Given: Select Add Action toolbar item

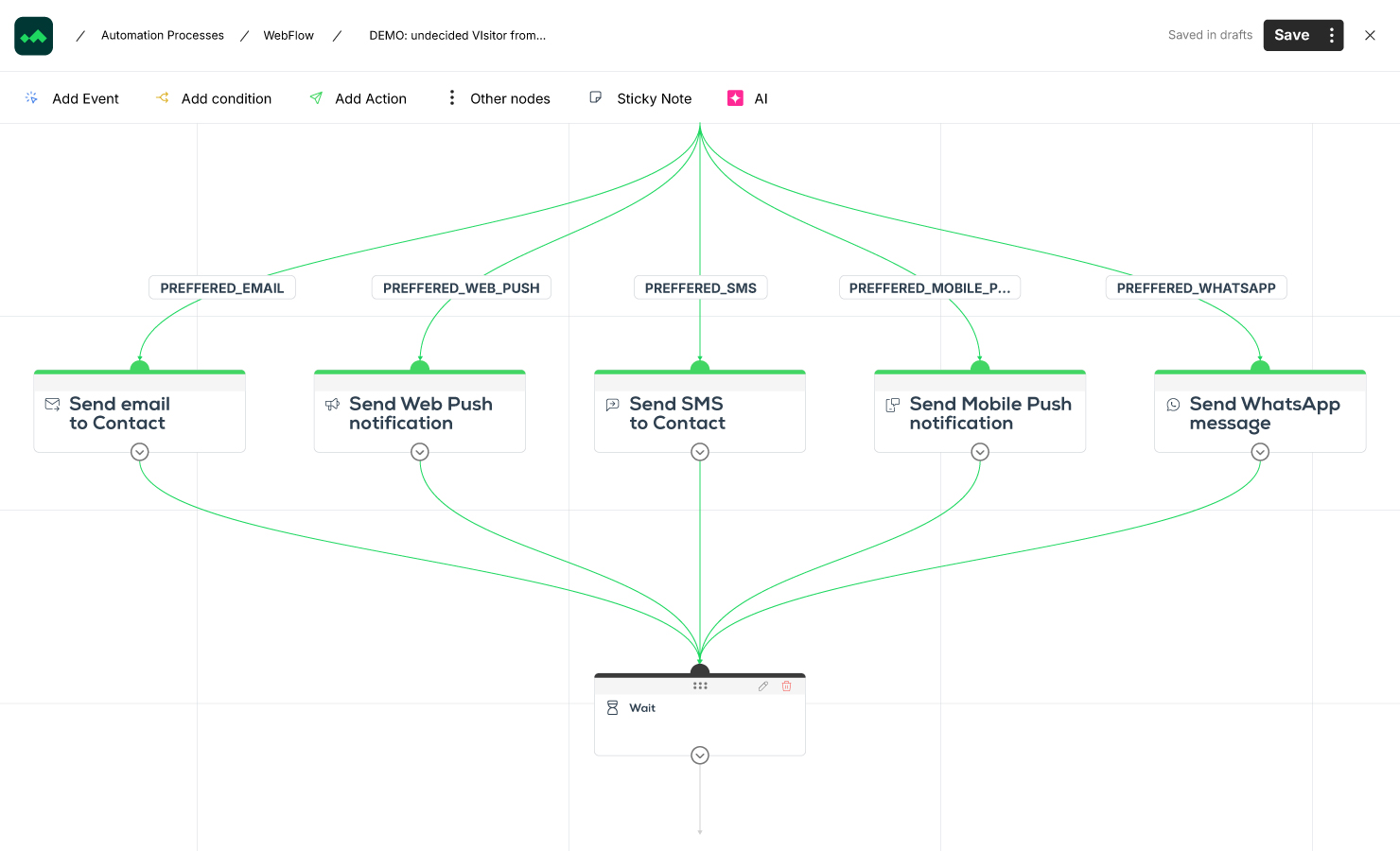Looking at the screenshot, I should click(358, 98).
